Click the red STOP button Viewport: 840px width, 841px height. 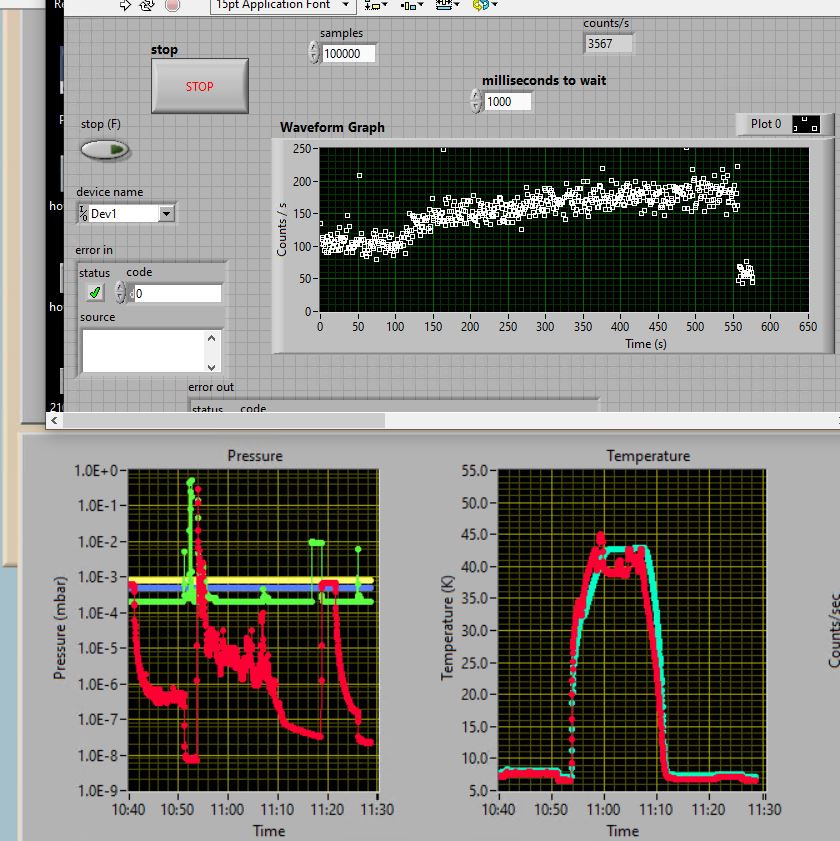(x=200, y=86)
